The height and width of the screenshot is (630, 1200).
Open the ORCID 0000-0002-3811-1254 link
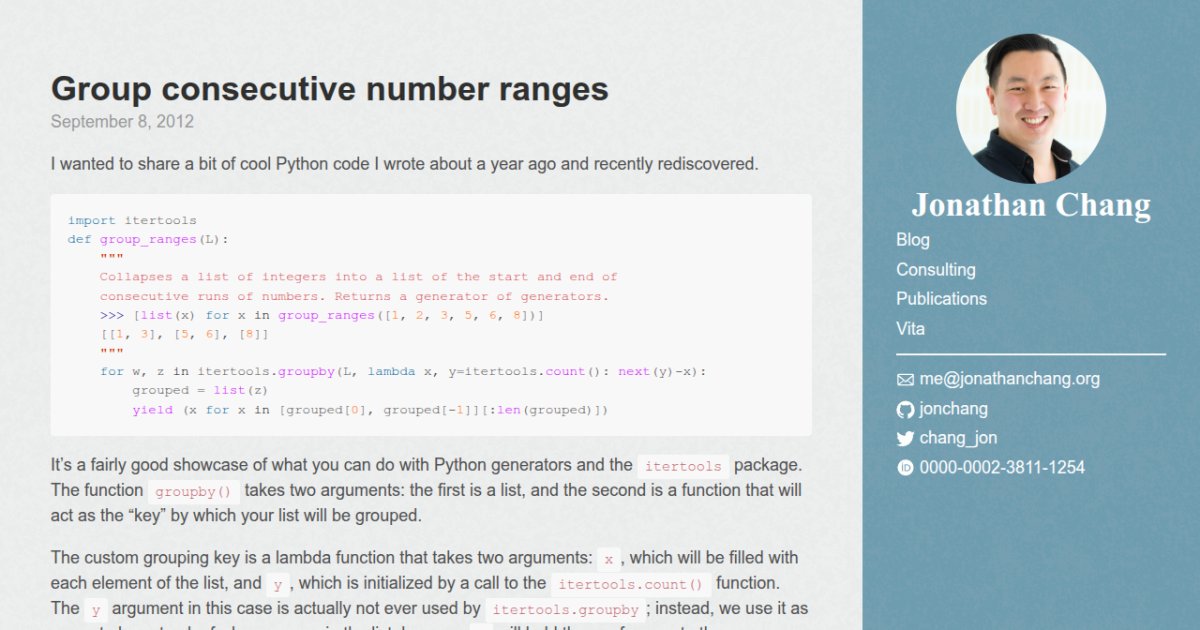pos(1001,467)
